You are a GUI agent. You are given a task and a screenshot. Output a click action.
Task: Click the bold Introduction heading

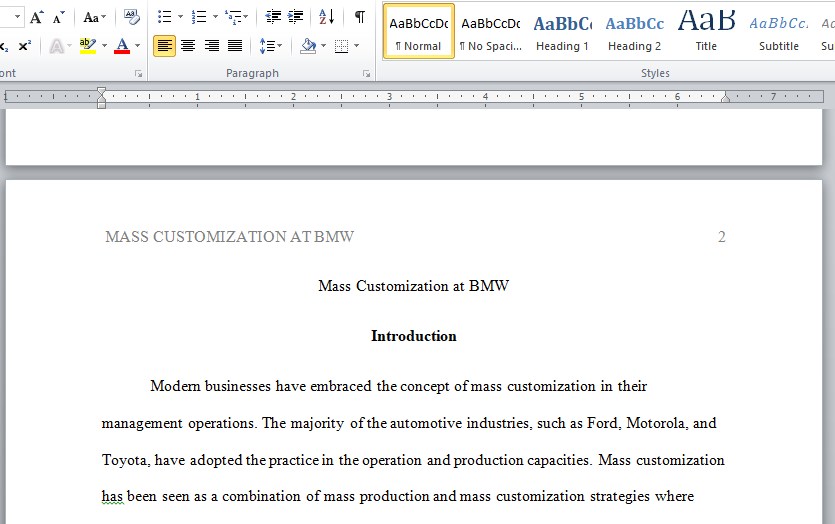coord(414,336)
